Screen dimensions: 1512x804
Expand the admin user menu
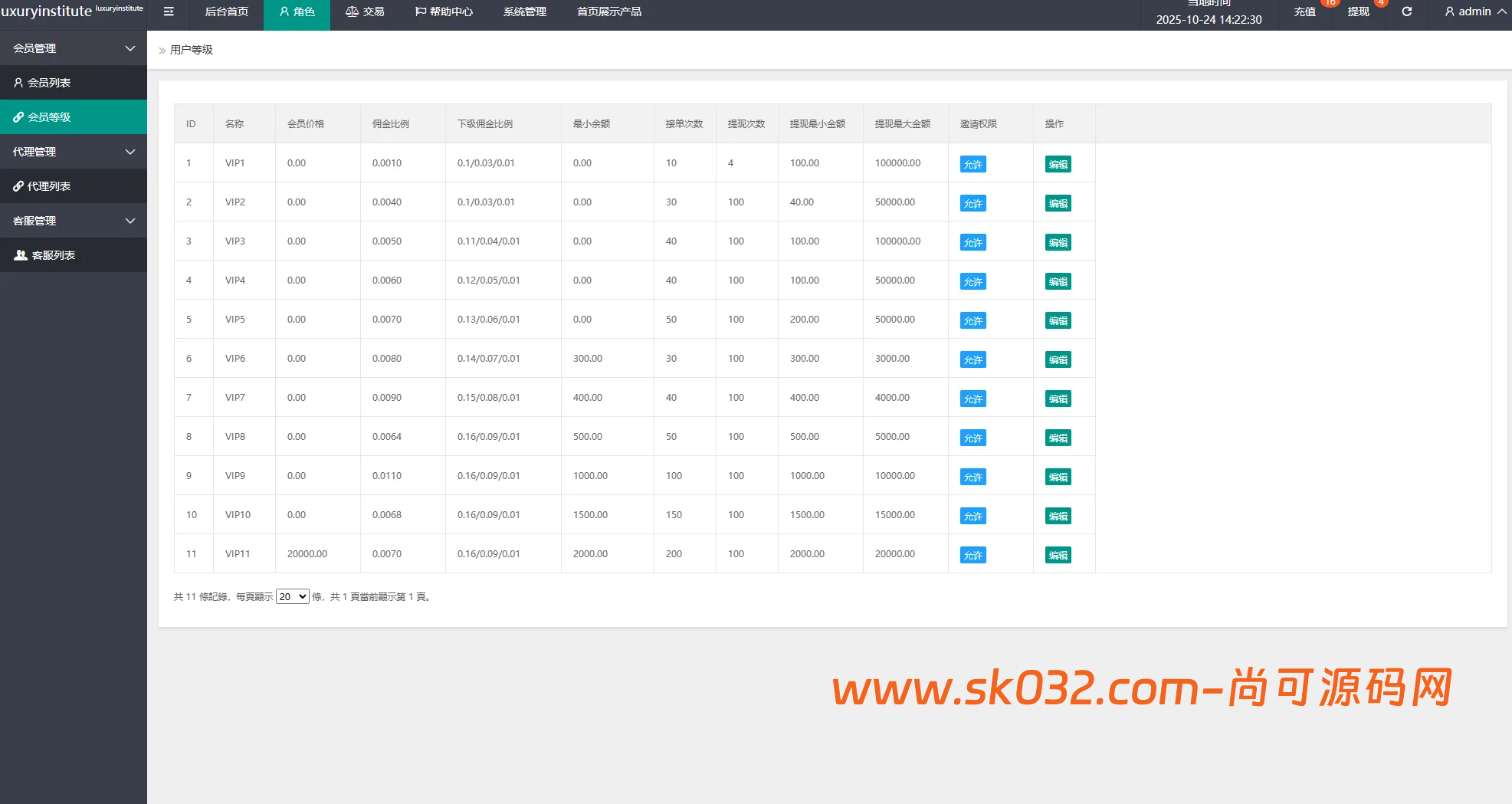coord(1474,11)
